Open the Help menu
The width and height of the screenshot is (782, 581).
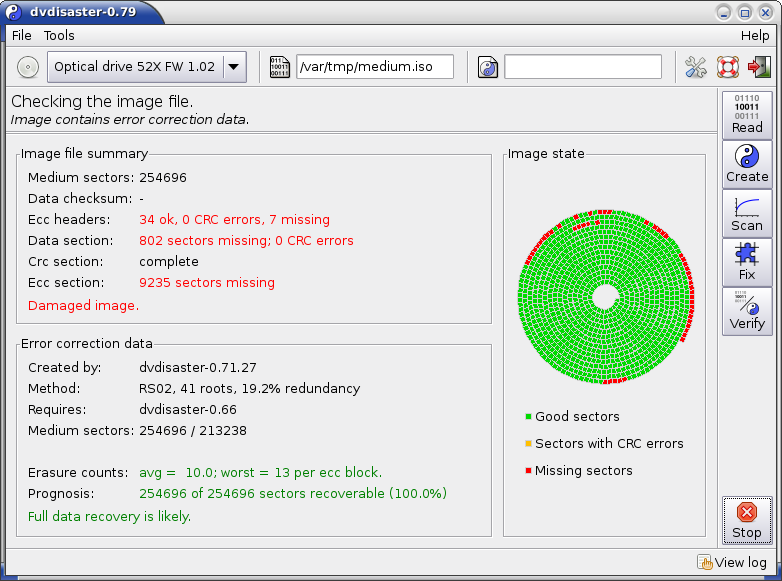(755, 35)
